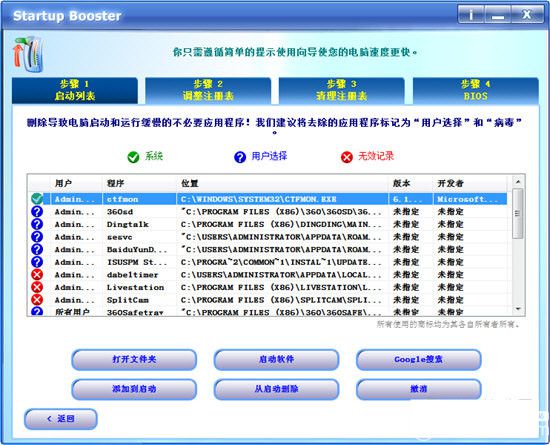
Task: Select the sesvc program entry
Action: (x=120, y=237)
